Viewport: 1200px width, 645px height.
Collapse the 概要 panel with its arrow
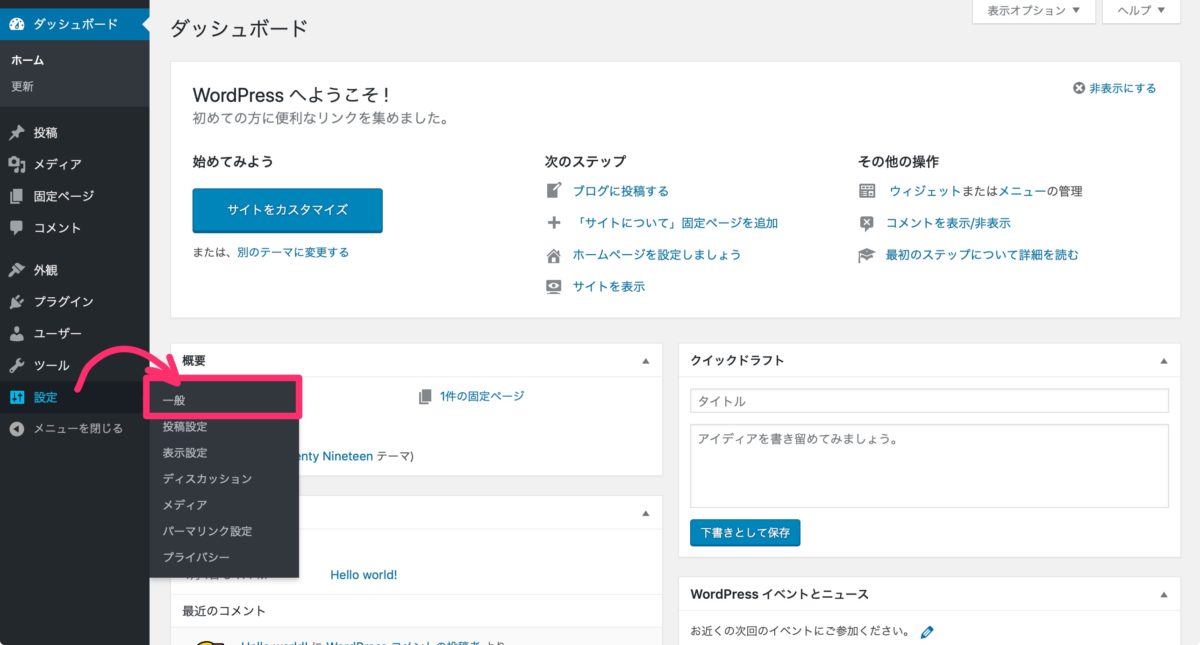click(646, 361)
